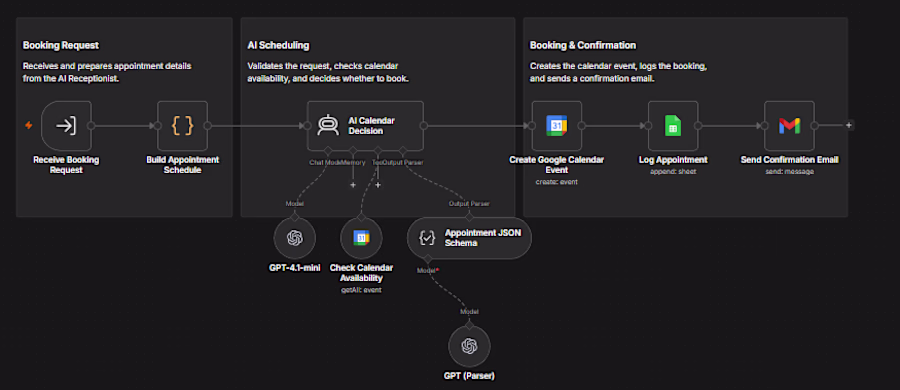The height and width of the screenshot is (390, 900).
Task: Click the 'Build Appointment Schedule' label
Action: [183, 164]
